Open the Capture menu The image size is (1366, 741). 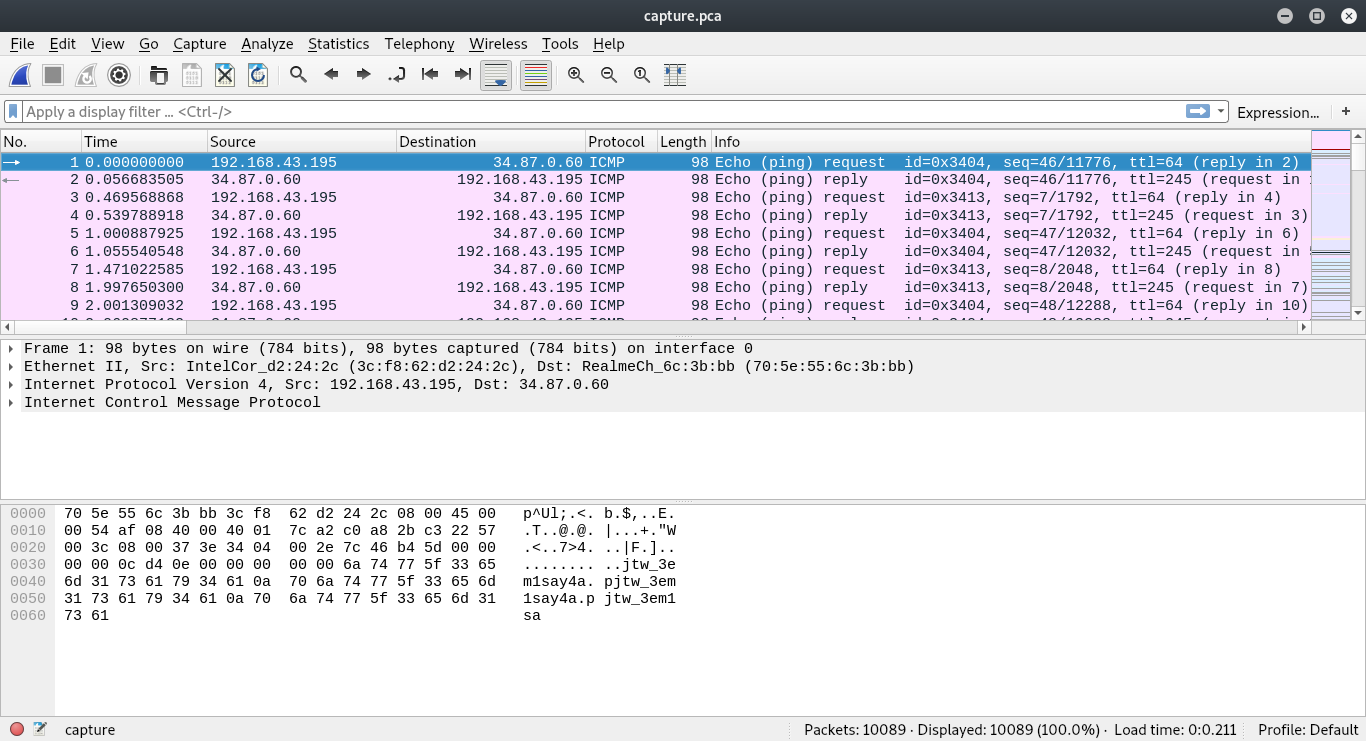200,44
